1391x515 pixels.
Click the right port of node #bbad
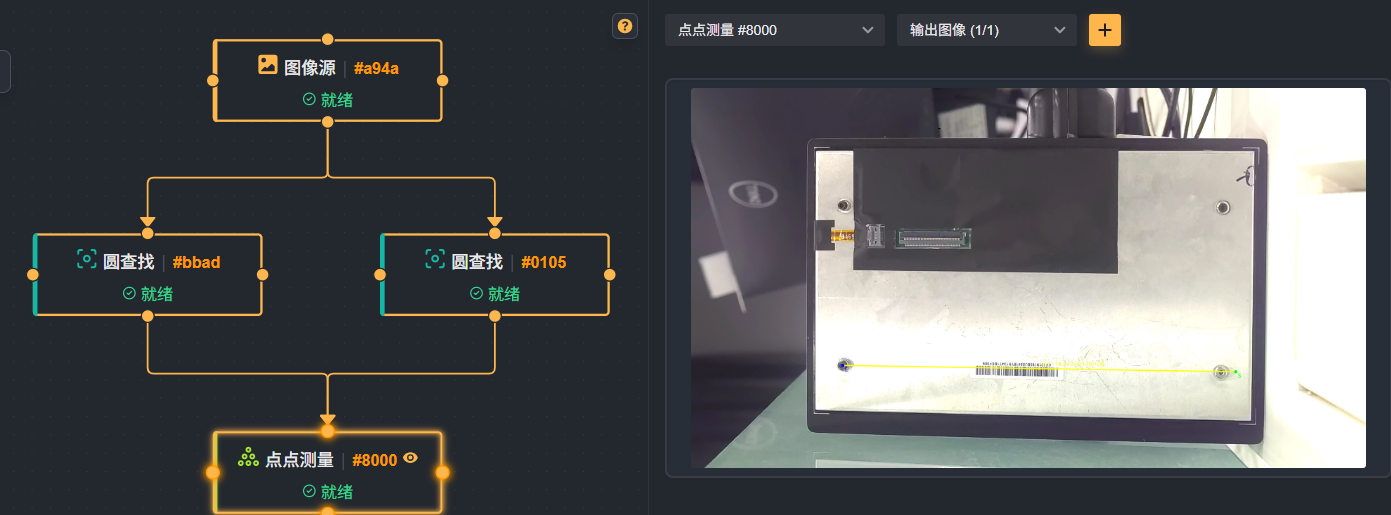(x=263, y=274)
